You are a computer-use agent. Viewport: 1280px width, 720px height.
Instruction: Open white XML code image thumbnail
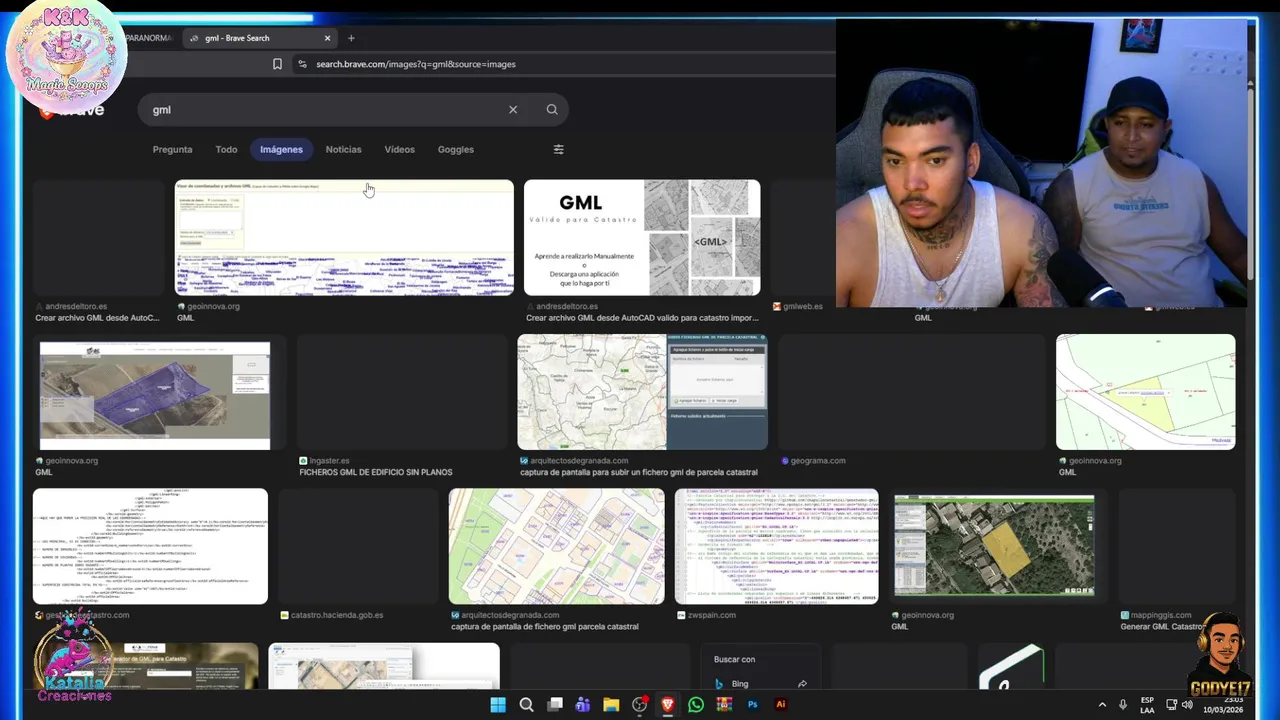tap(150, 546)
